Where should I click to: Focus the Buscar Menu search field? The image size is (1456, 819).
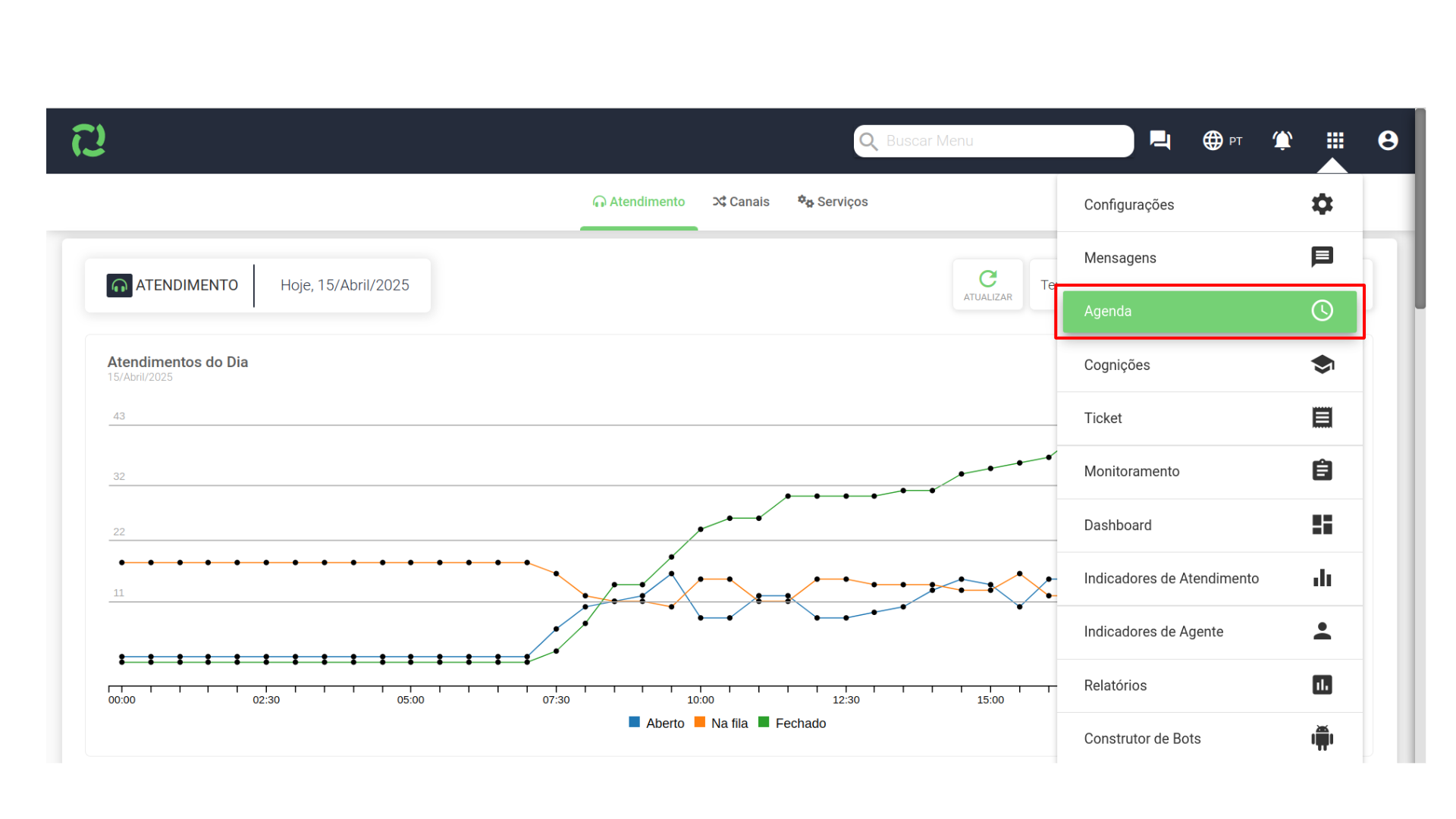point(993,141)
